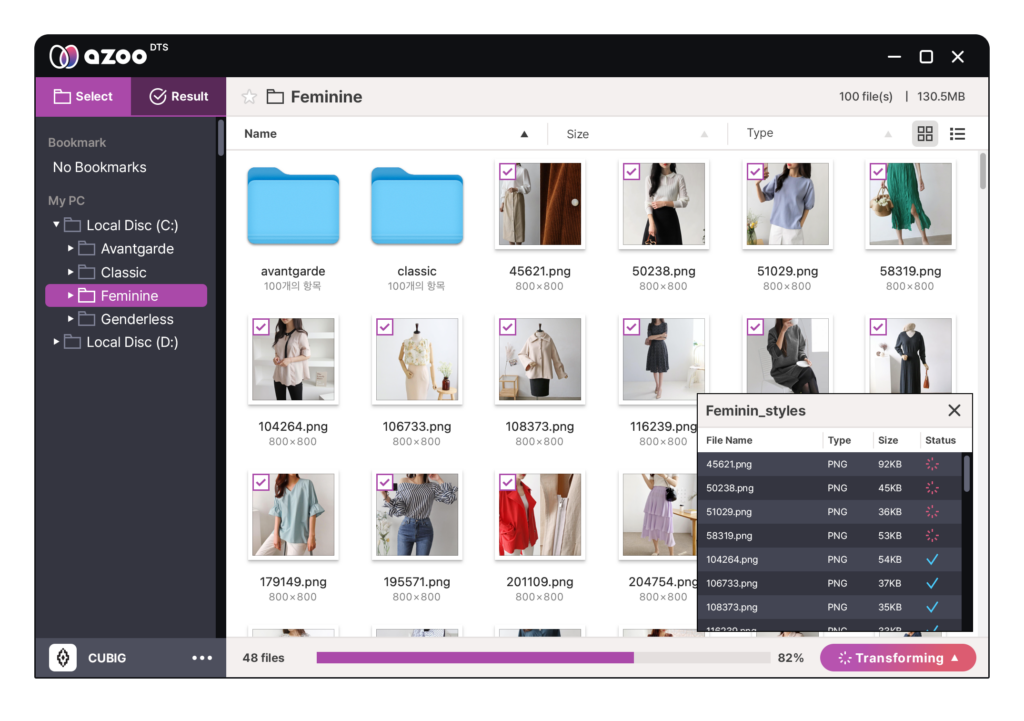Open the Select tab
Image resolution: width=1024 pixels, height=721 pixels.
(84, 97)
